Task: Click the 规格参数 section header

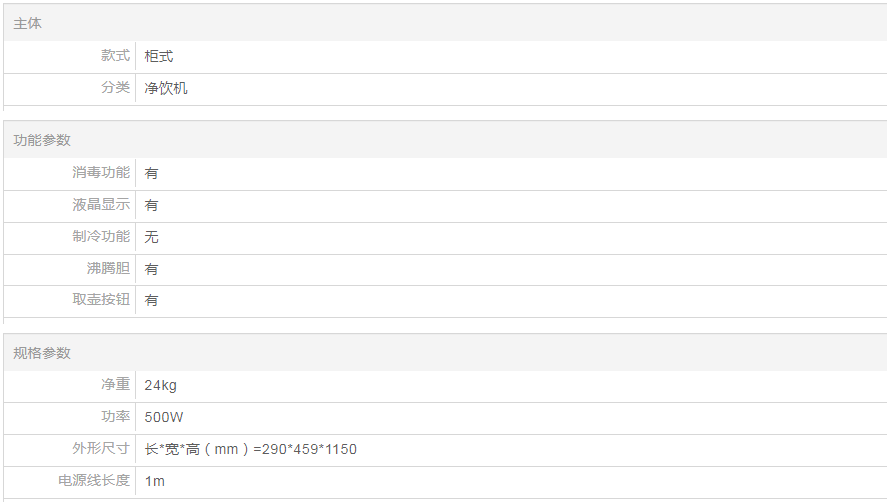Action: pyautogui.click(x=42, y=353)
